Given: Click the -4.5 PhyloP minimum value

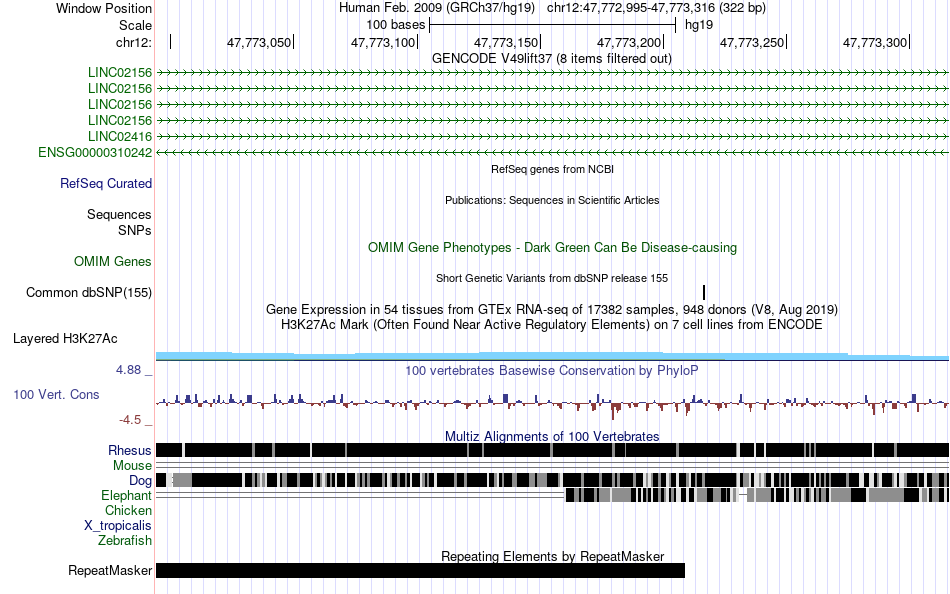Looking at the screenshot, I should coord(130,420).
